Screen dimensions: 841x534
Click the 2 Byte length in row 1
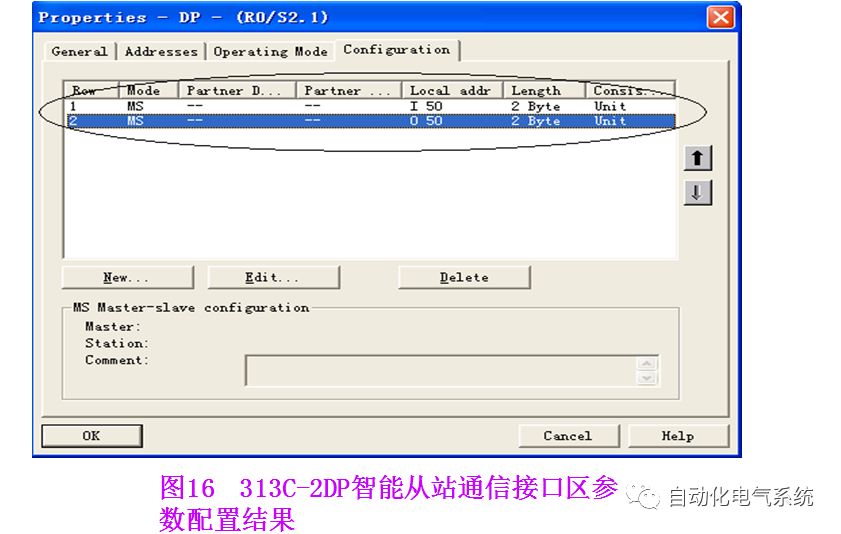click(535, 106)
